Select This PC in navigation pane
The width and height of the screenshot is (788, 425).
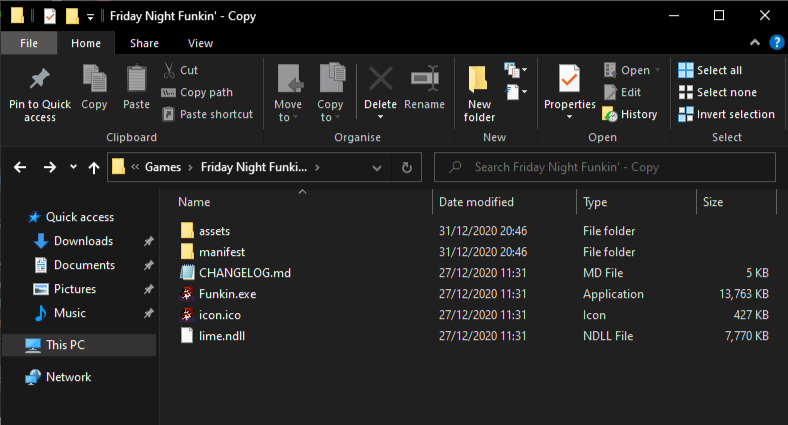(79, 345)
